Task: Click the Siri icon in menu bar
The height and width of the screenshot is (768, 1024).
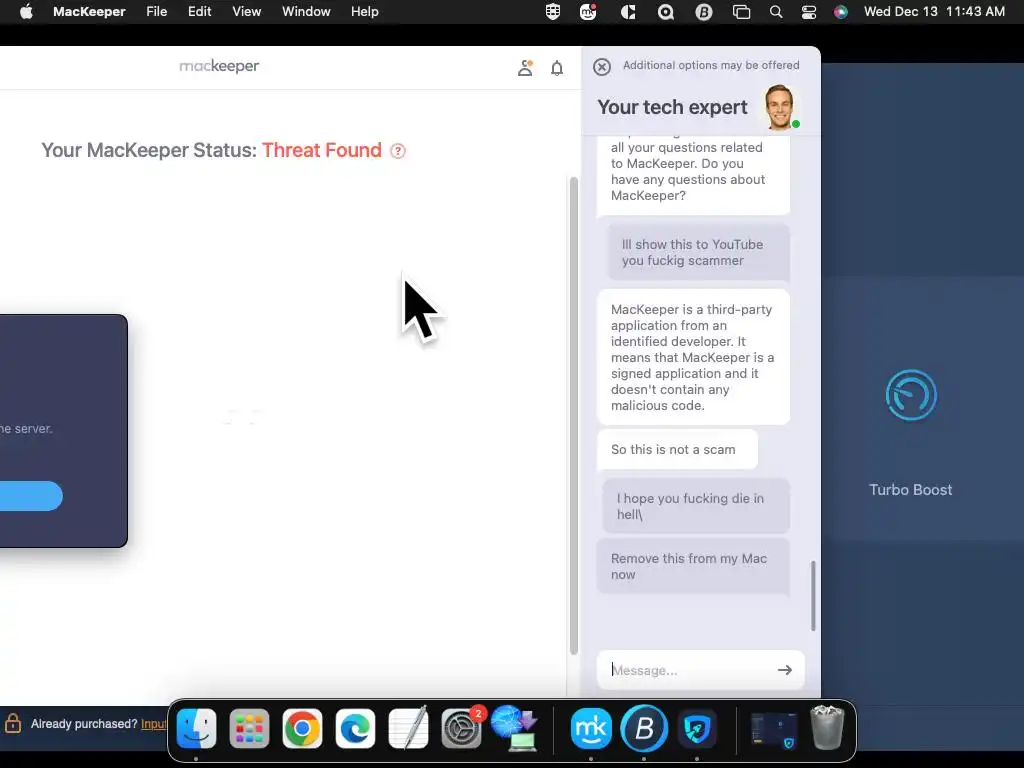Action: tap(841, 12)
